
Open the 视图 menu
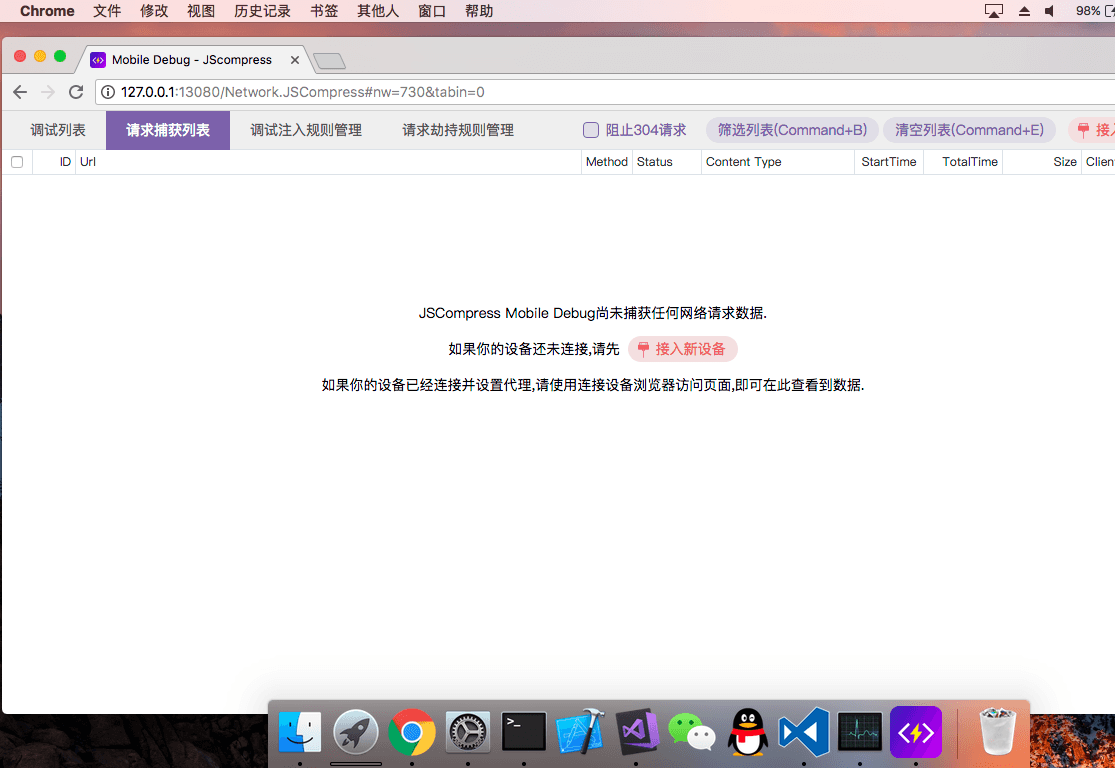point(201,11)
